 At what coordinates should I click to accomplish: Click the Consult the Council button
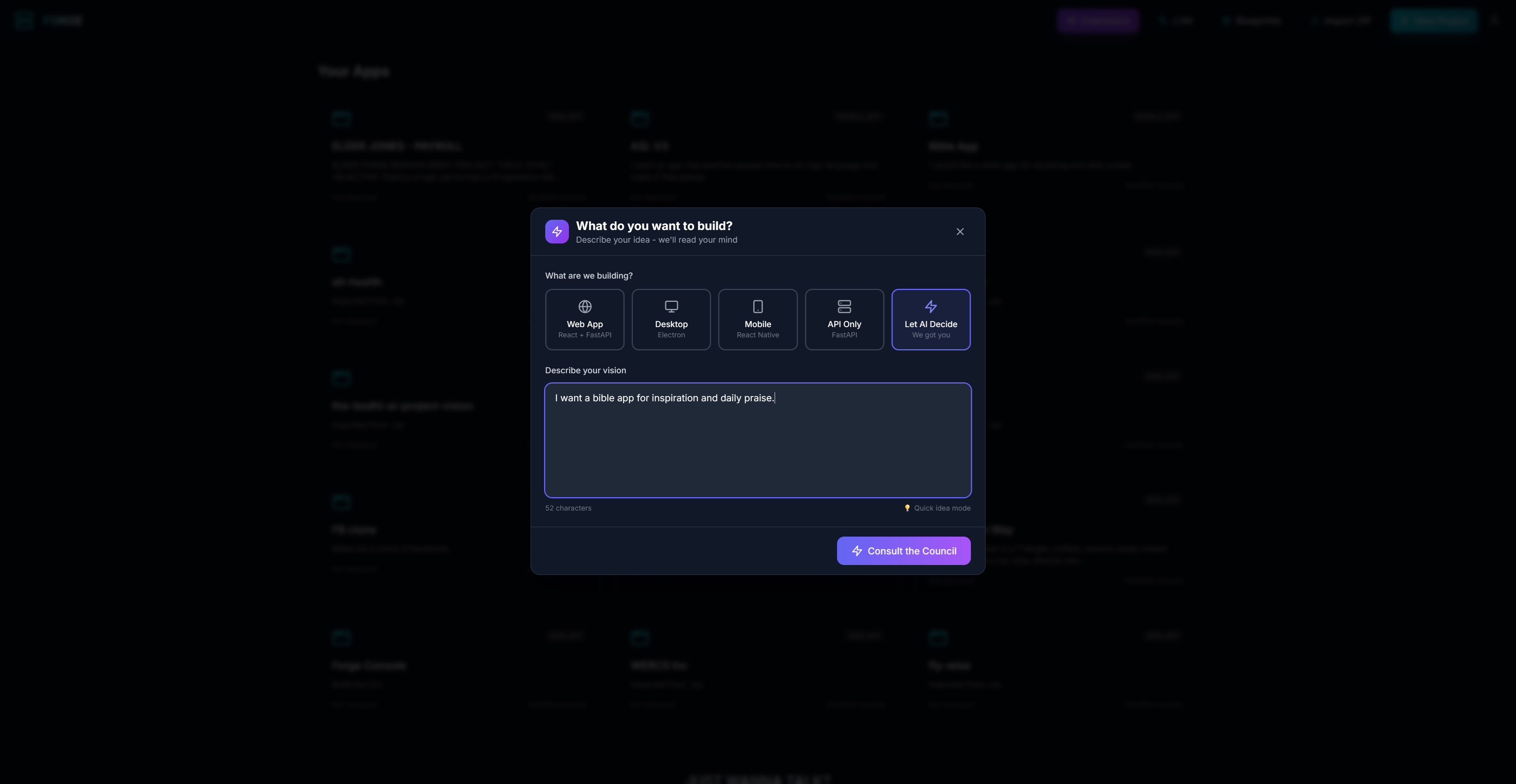(x=903, y=550)
